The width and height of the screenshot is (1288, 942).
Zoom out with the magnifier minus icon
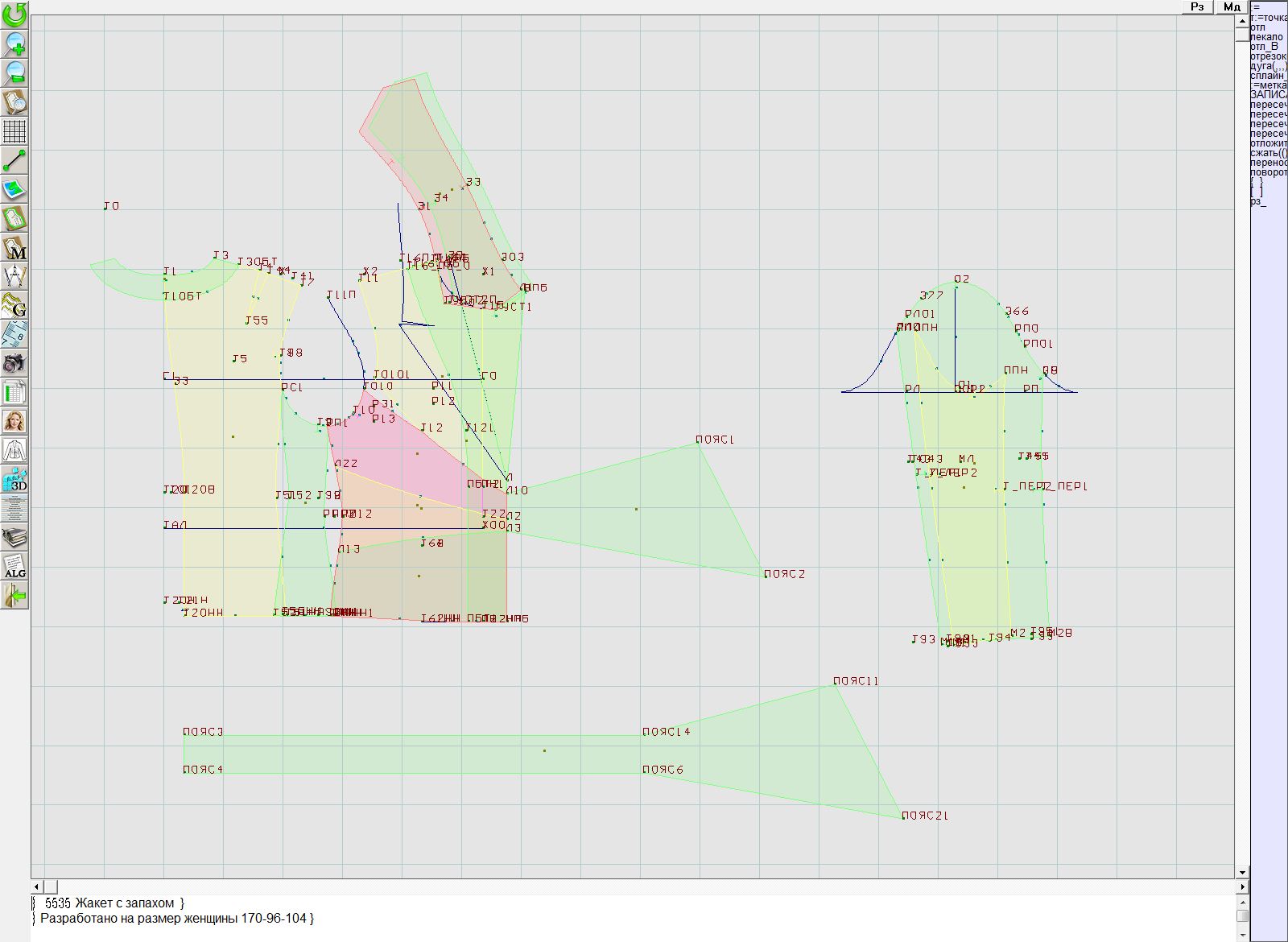click(14, 73)
